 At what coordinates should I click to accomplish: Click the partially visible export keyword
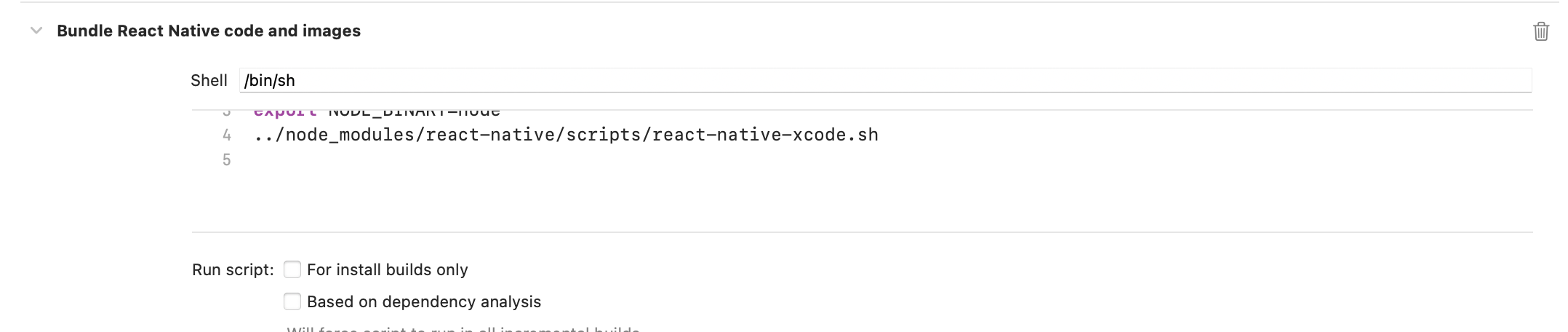pyautogui.click(x=285, y=113)
